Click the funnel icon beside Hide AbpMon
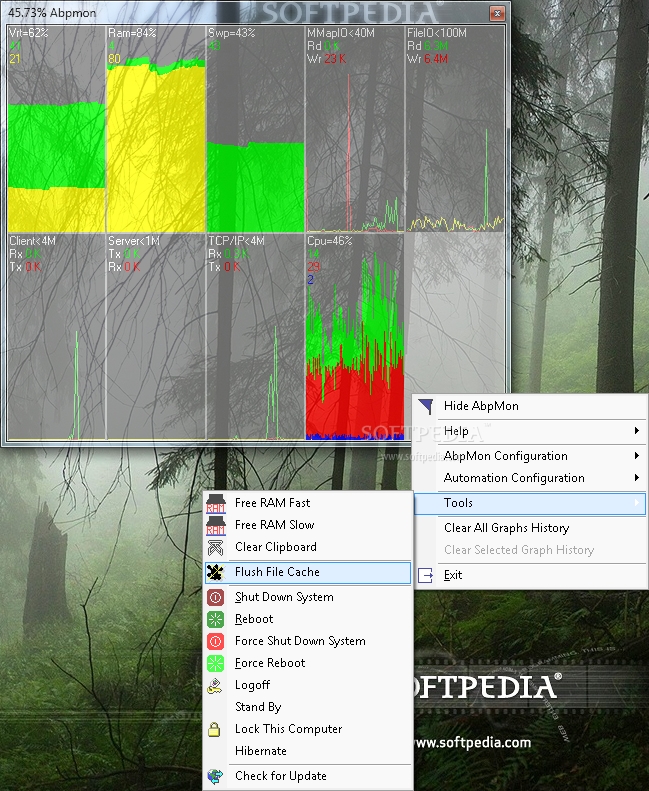This screenshot has width=649, height=791. (426, 406)
